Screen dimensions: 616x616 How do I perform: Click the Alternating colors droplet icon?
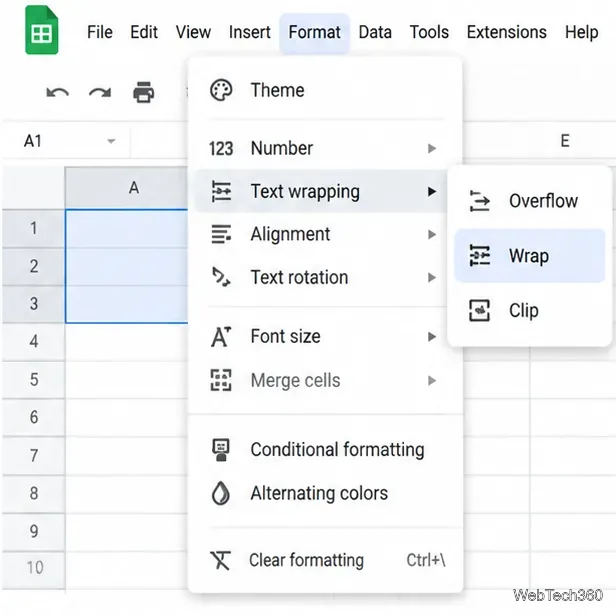(221, 493)
